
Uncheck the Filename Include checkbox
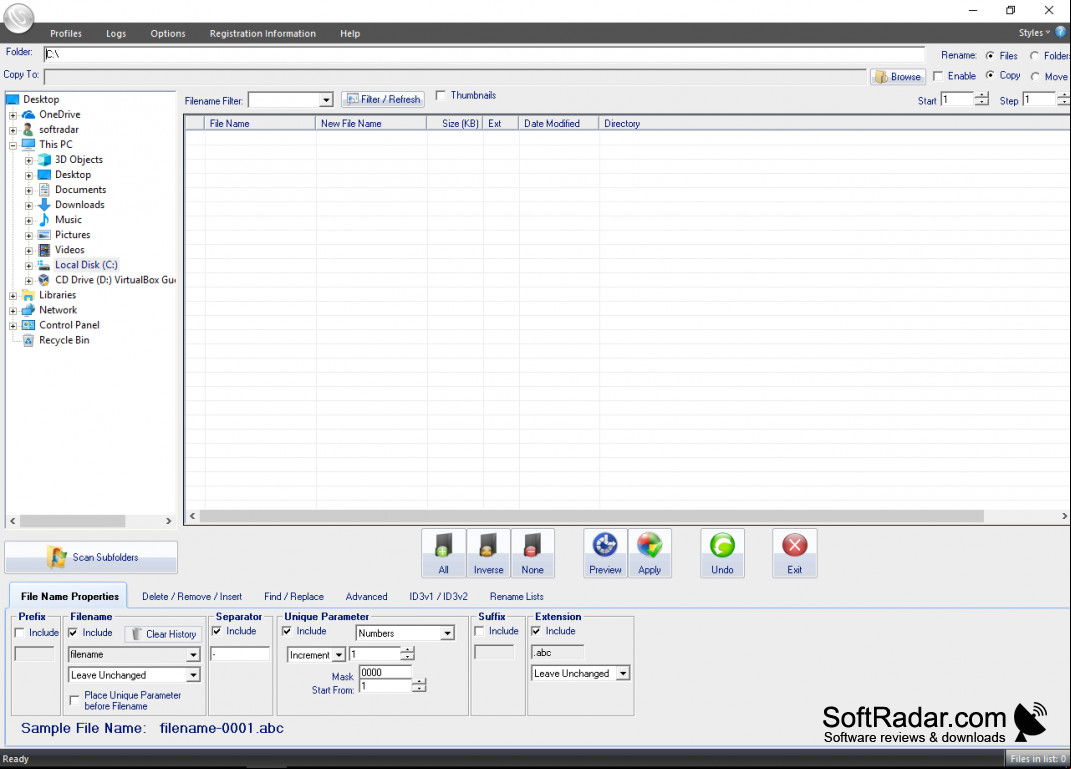point(73,633)
